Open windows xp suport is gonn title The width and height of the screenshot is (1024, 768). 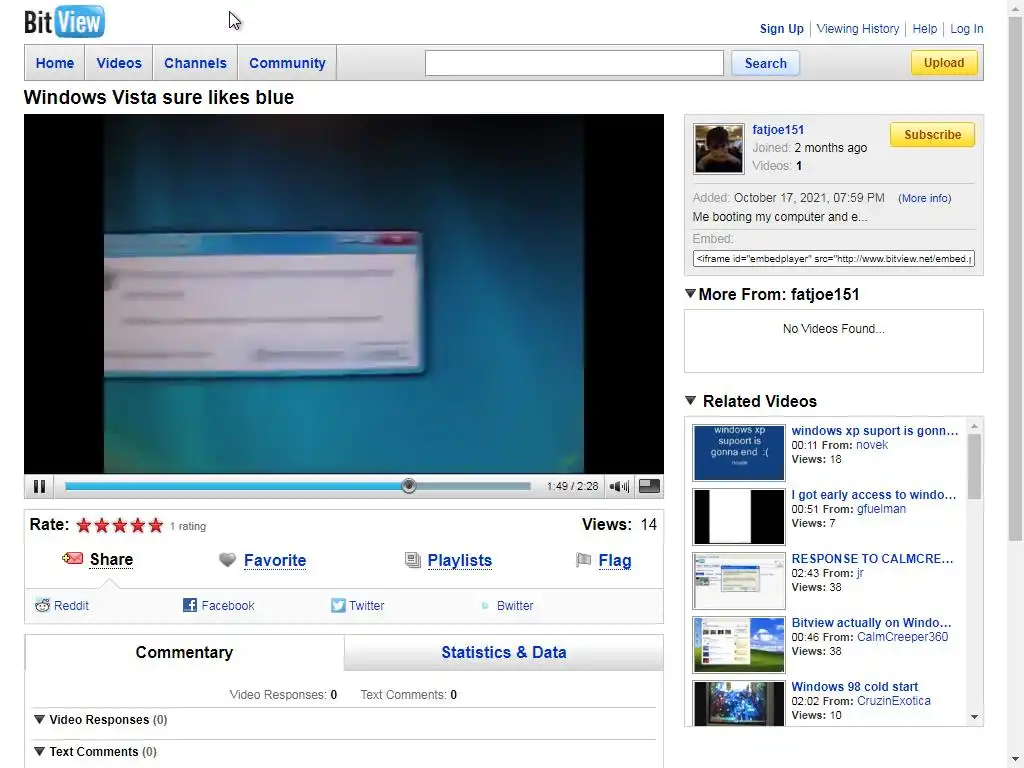874,430
